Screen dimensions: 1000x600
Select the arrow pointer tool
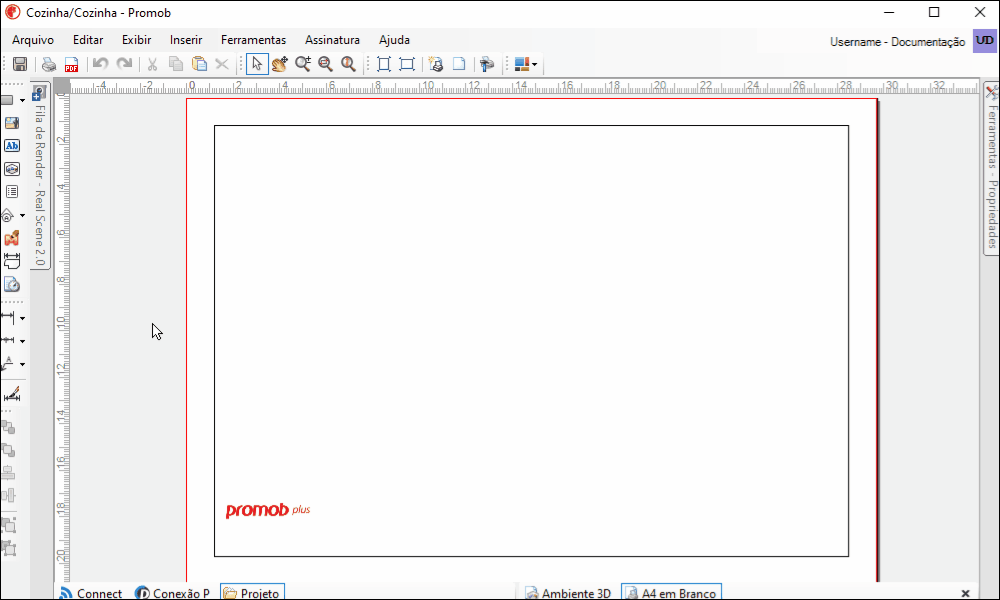click(257, 64)
